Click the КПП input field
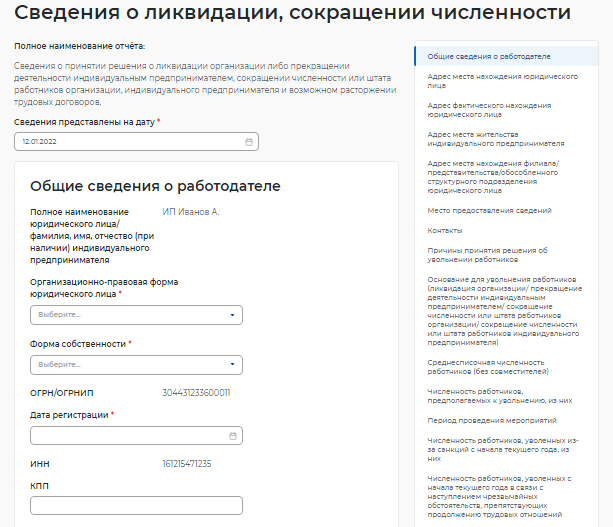Viewport: 613px width, 527px height. [136, 505]
